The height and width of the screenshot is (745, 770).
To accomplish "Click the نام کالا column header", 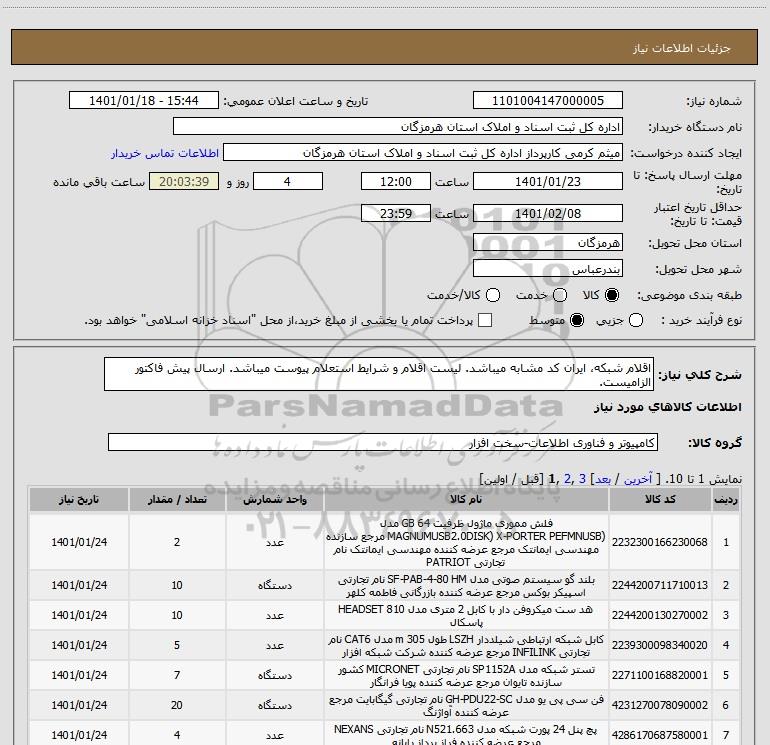I will 466,499.
